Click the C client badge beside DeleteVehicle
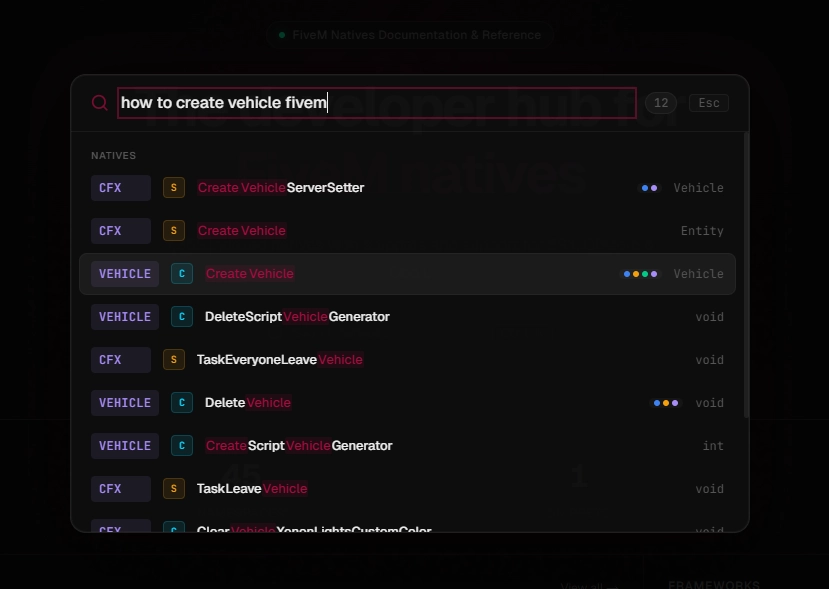 [182, 402]
